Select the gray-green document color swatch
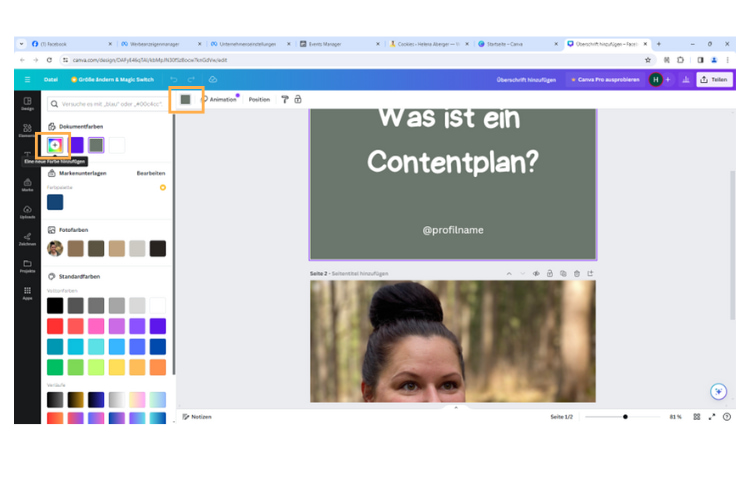750x500 pixels. click(96, 145)
